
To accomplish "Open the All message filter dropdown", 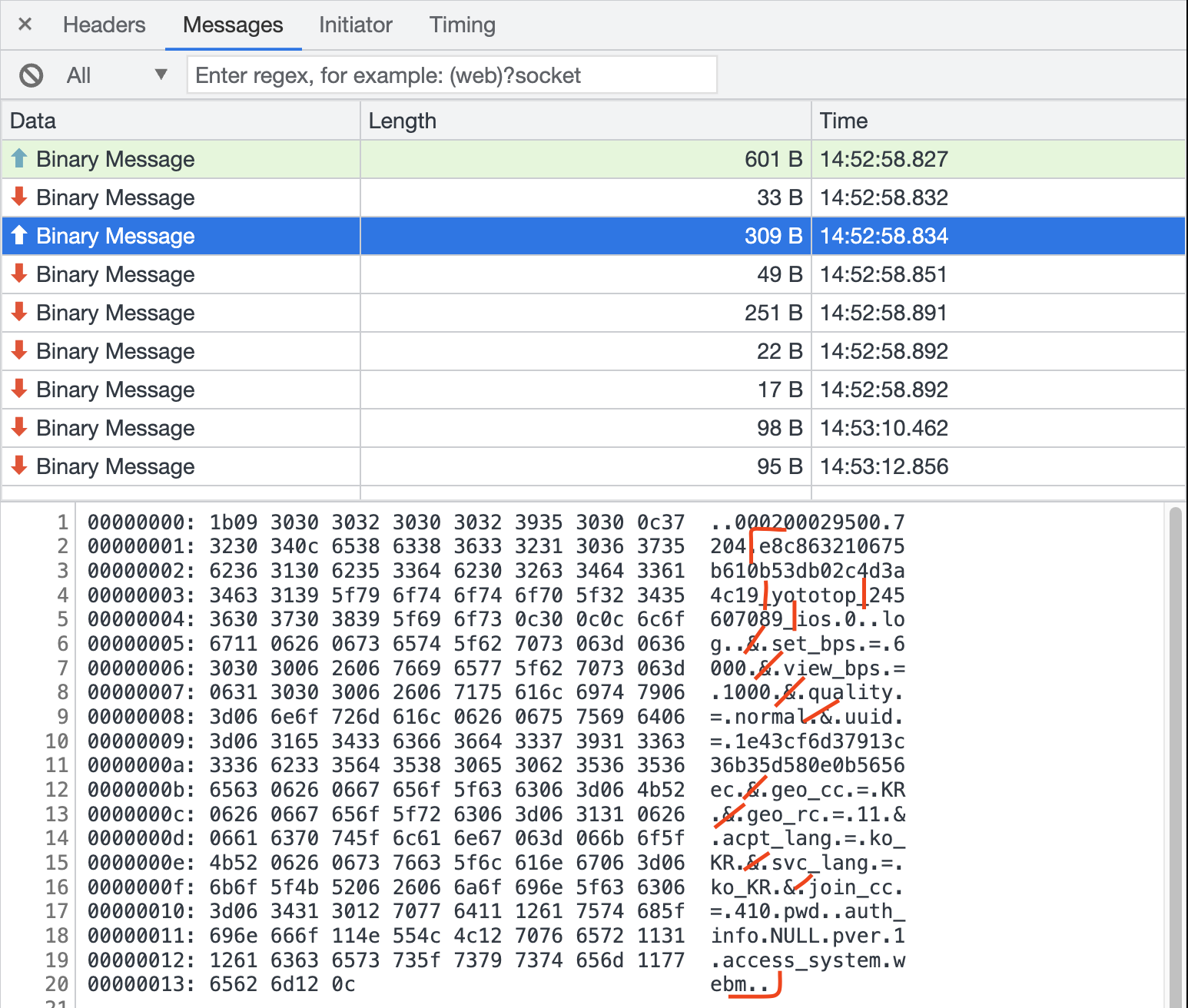I will pyautogui.click(x=116, y=75).
